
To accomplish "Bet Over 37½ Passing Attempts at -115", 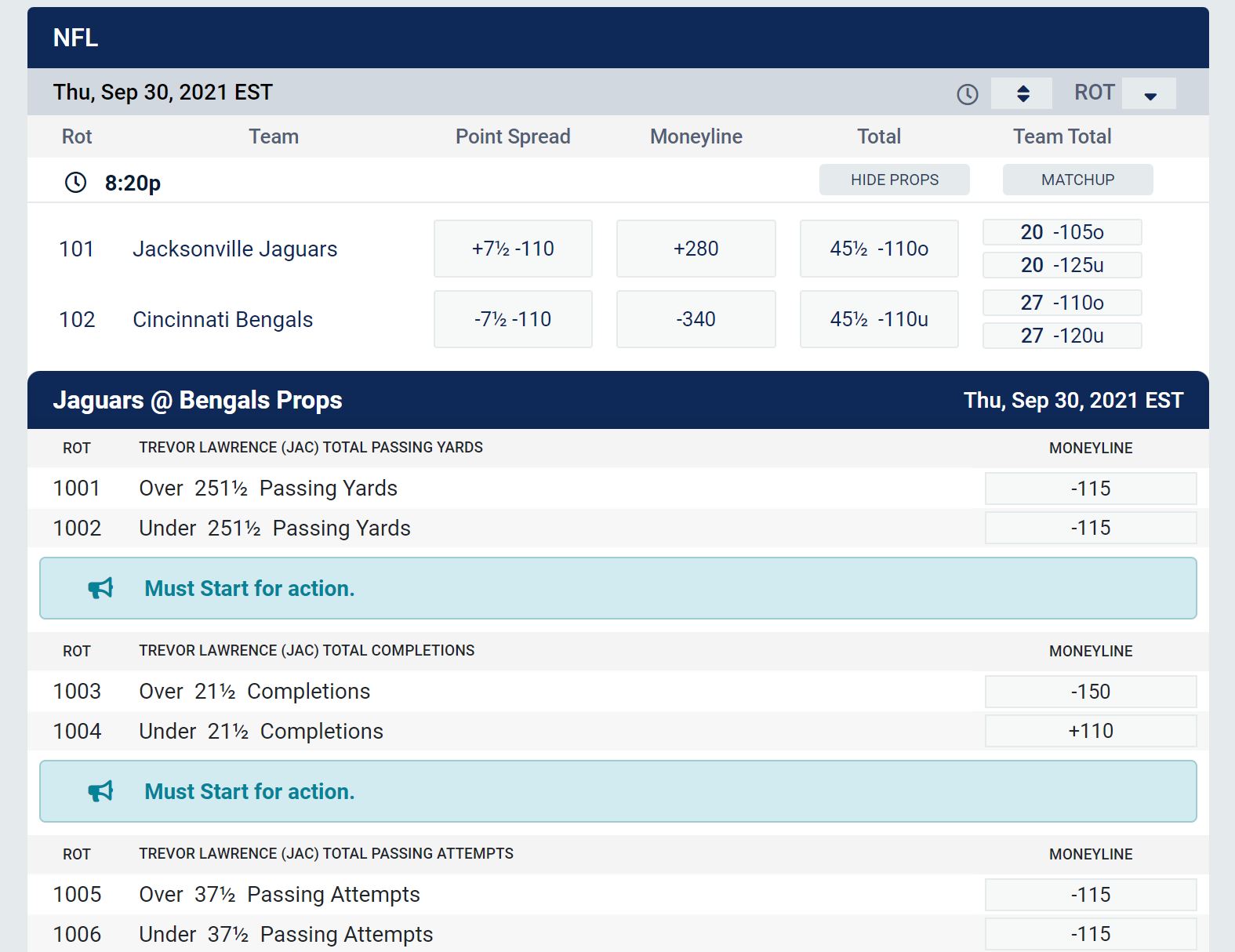I will click(x=1091, y=895).
